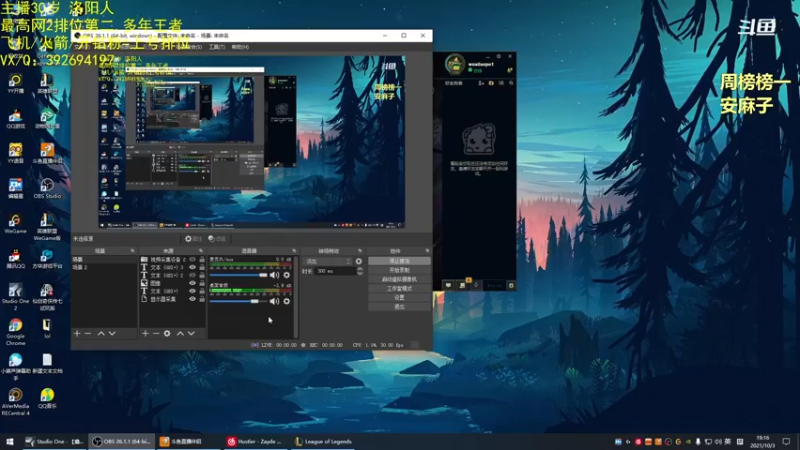Click the search icon in the League friends window
Viewport: 800px width, 450px height.
click(511, 83)
